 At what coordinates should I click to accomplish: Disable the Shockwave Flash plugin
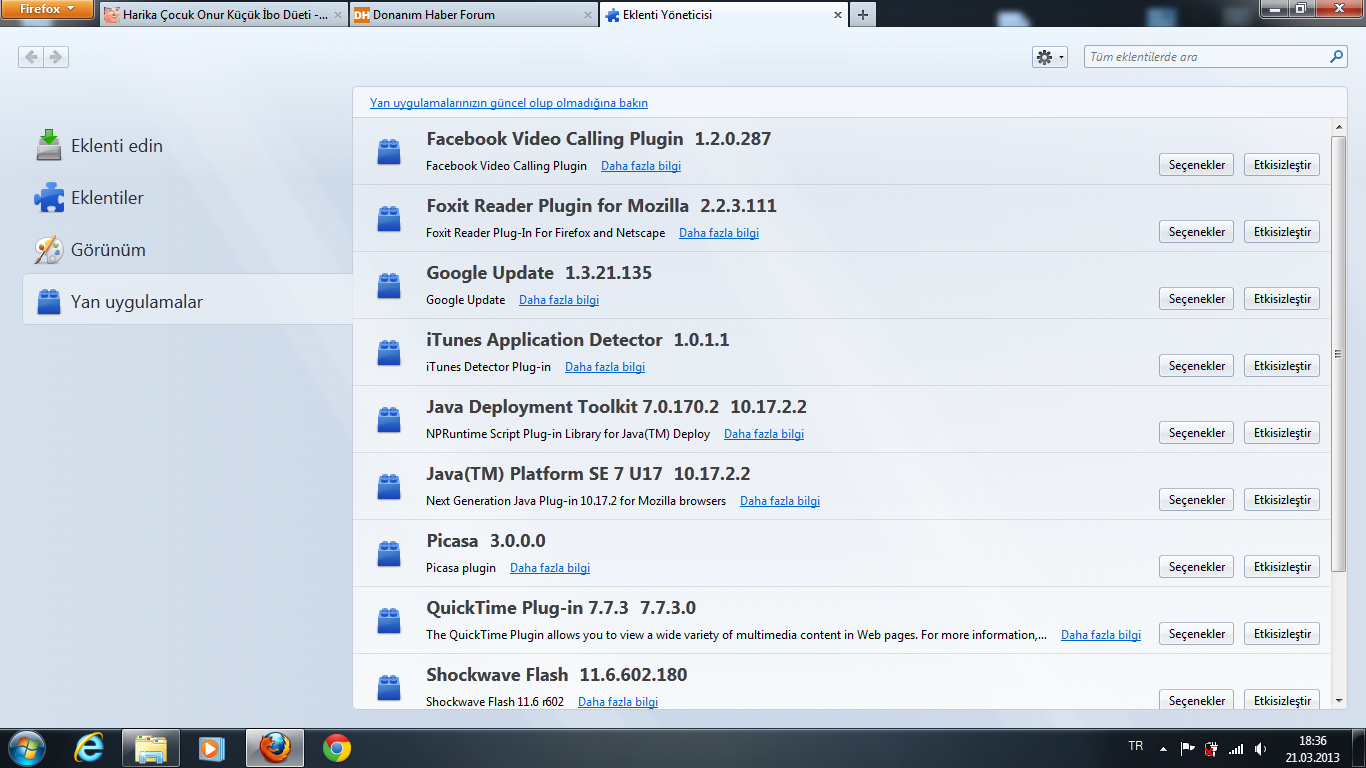pos(1282,700)
